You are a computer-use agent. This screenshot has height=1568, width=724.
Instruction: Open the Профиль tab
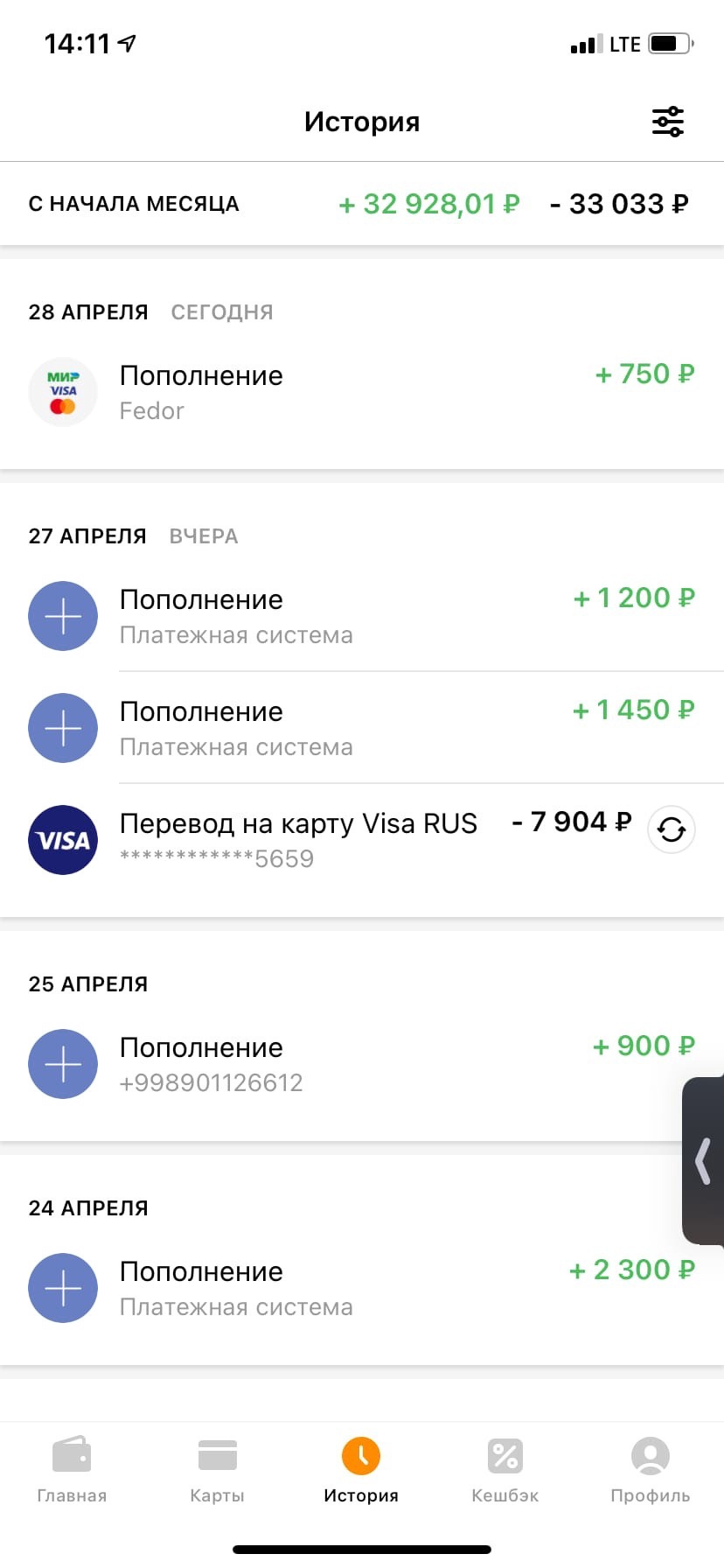point(651,1470)
